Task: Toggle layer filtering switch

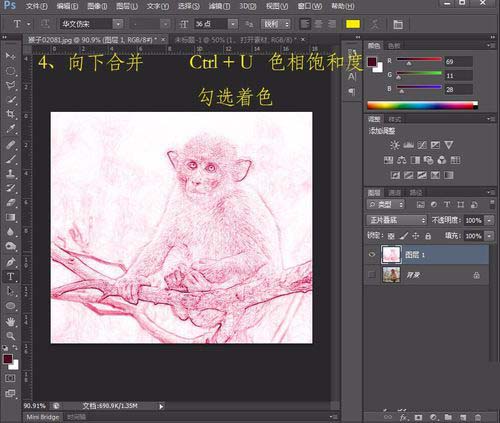Action: tap(492, 204)
